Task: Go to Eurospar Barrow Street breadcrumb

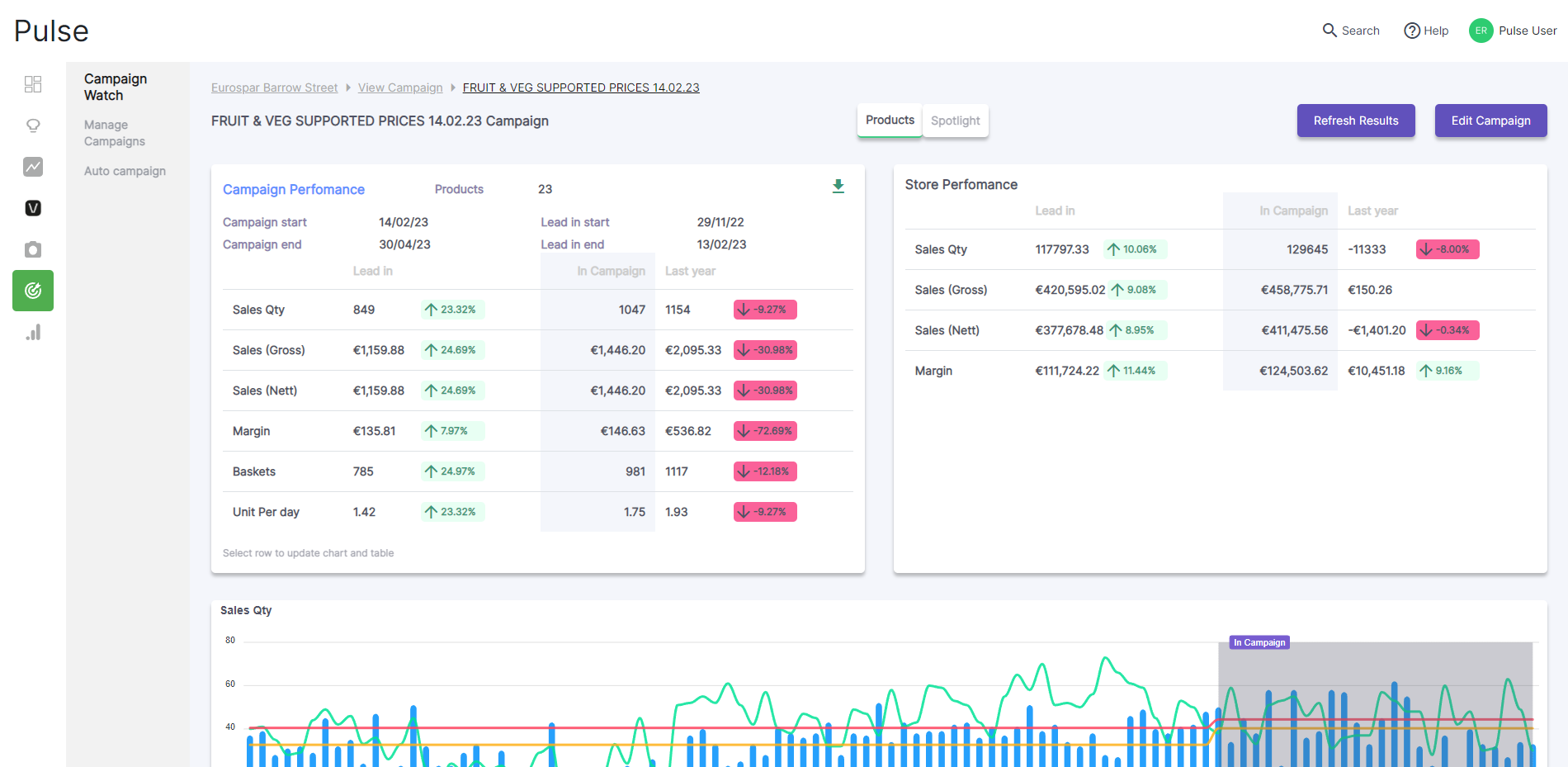Action: 274,88
